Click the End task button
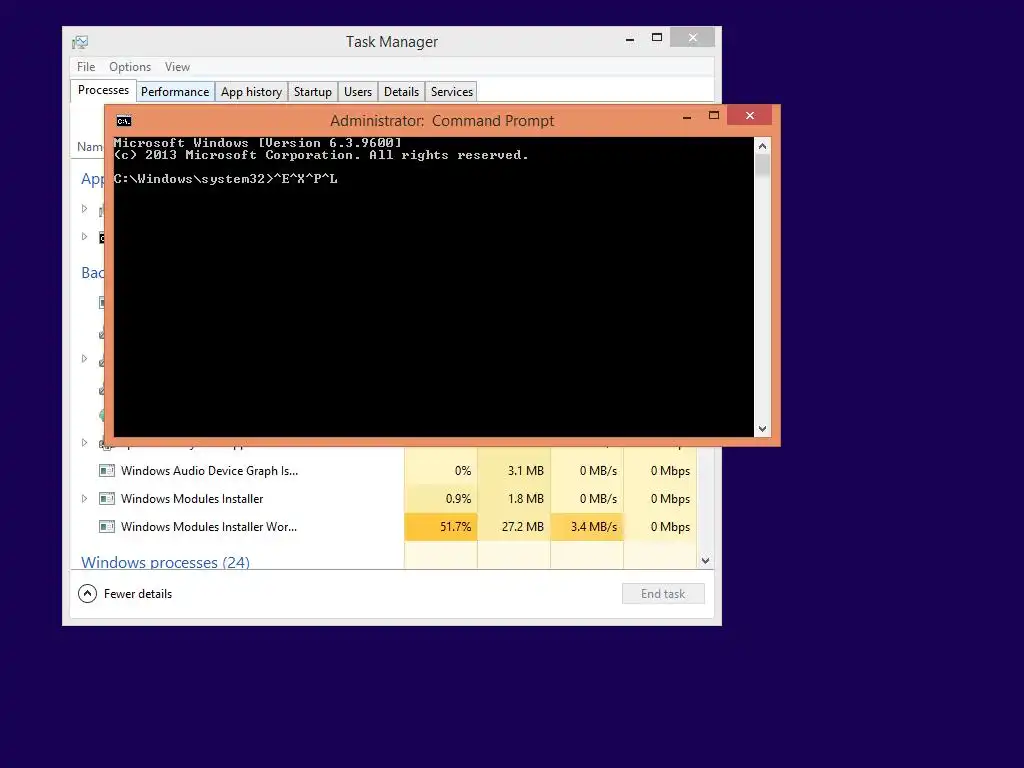This screenshot has height=768, width=1024. pos(663,594)
